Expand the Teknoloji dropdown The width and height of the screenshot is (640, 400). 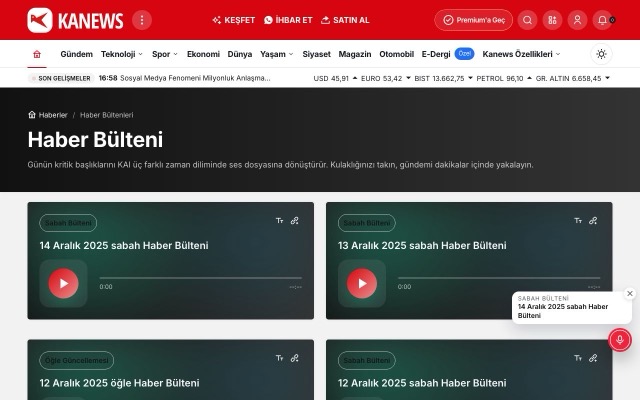122,54
